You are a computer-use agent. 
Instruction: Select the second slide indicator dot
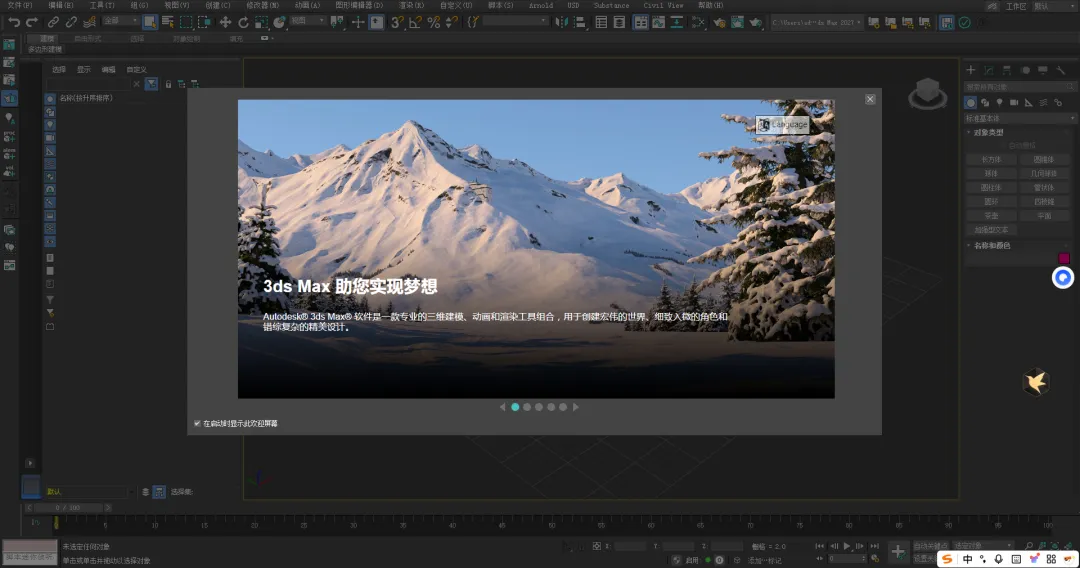(527, 407)
